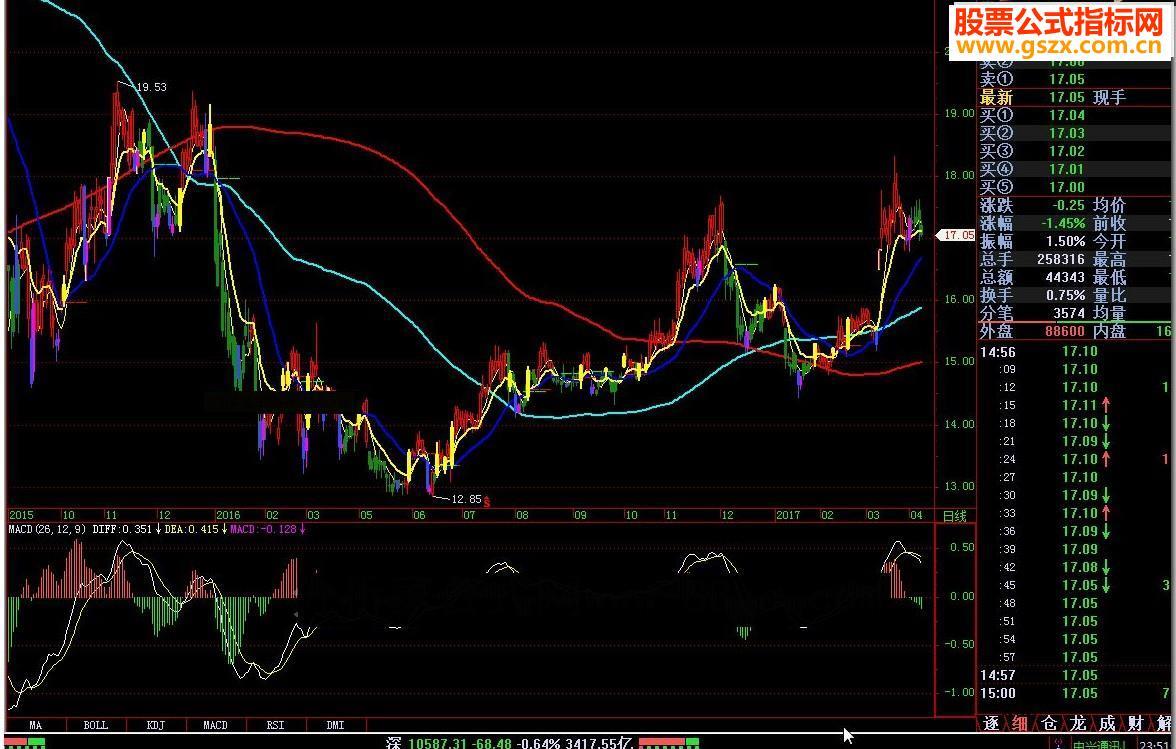Select the 细 detail tab
The image size is (1176, 749).
1019,724
